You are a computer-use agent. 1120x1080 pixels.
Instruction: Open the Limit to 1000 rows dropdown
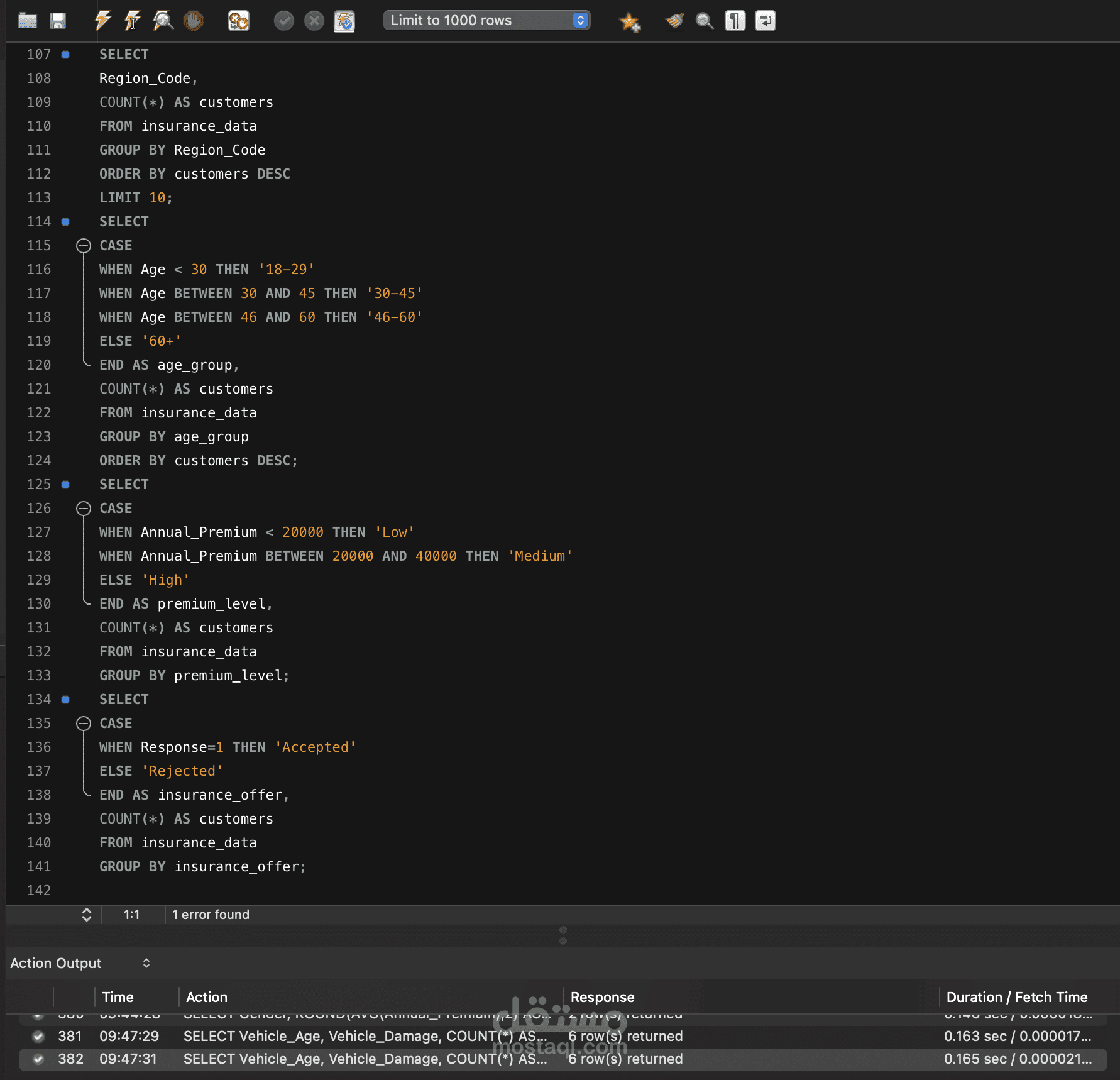click(487, 20)
